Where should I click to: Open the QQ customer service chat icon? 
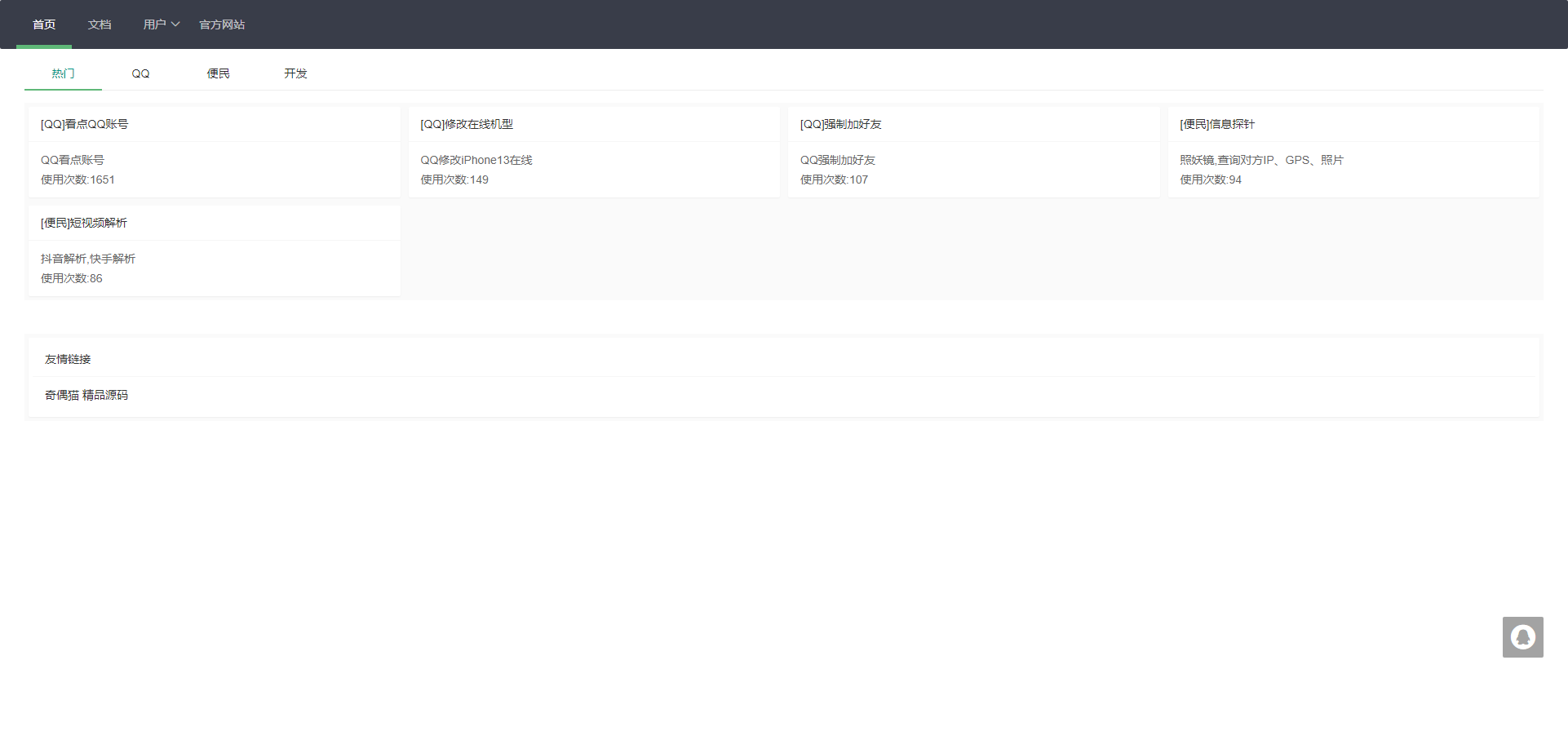click(x=1522, y=637)
